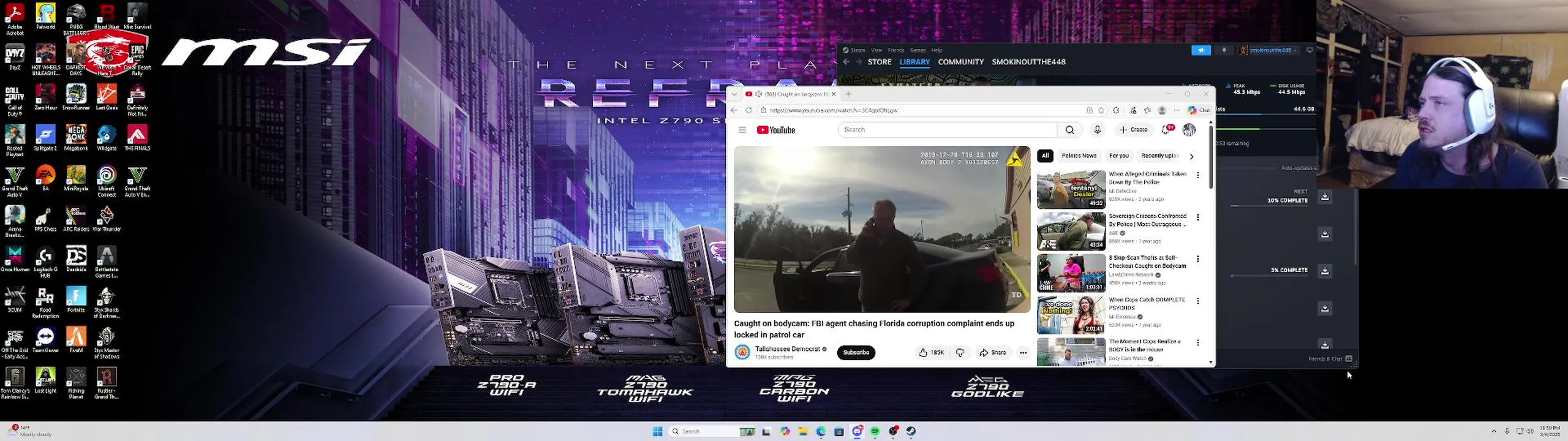Click YouTube Create button
This screenshot has height=441, width=1568.
click(x=1134, y=130)
